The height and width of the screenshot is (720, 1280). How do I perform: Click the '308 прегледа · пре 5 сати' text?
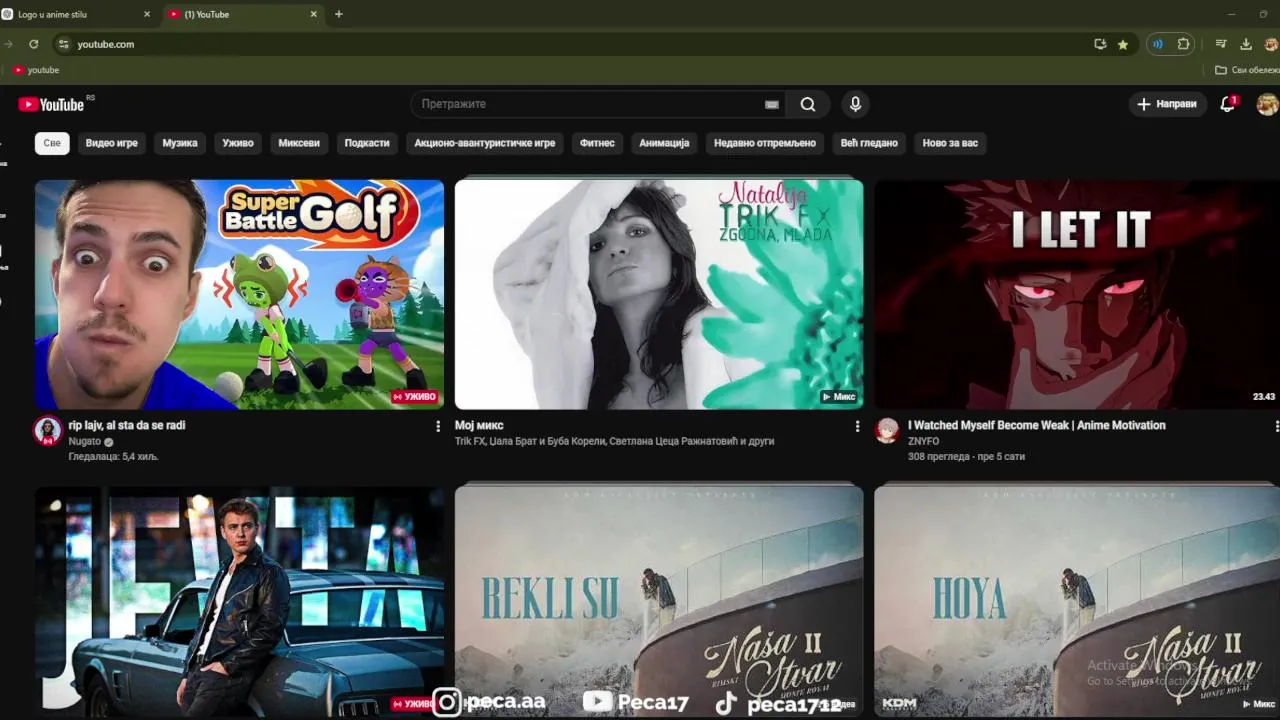[966, 456]
